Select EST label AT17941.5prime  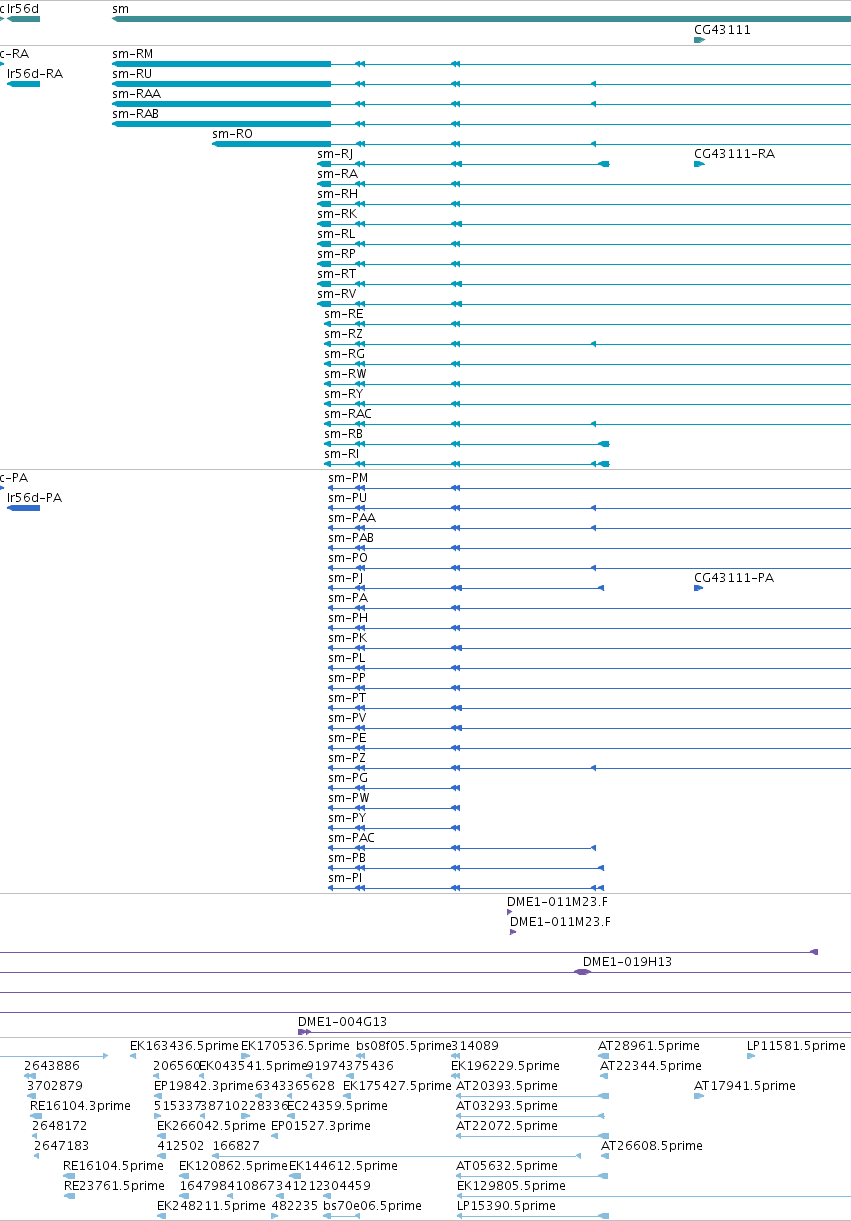pyautogui.click(x=745, y=1086)
